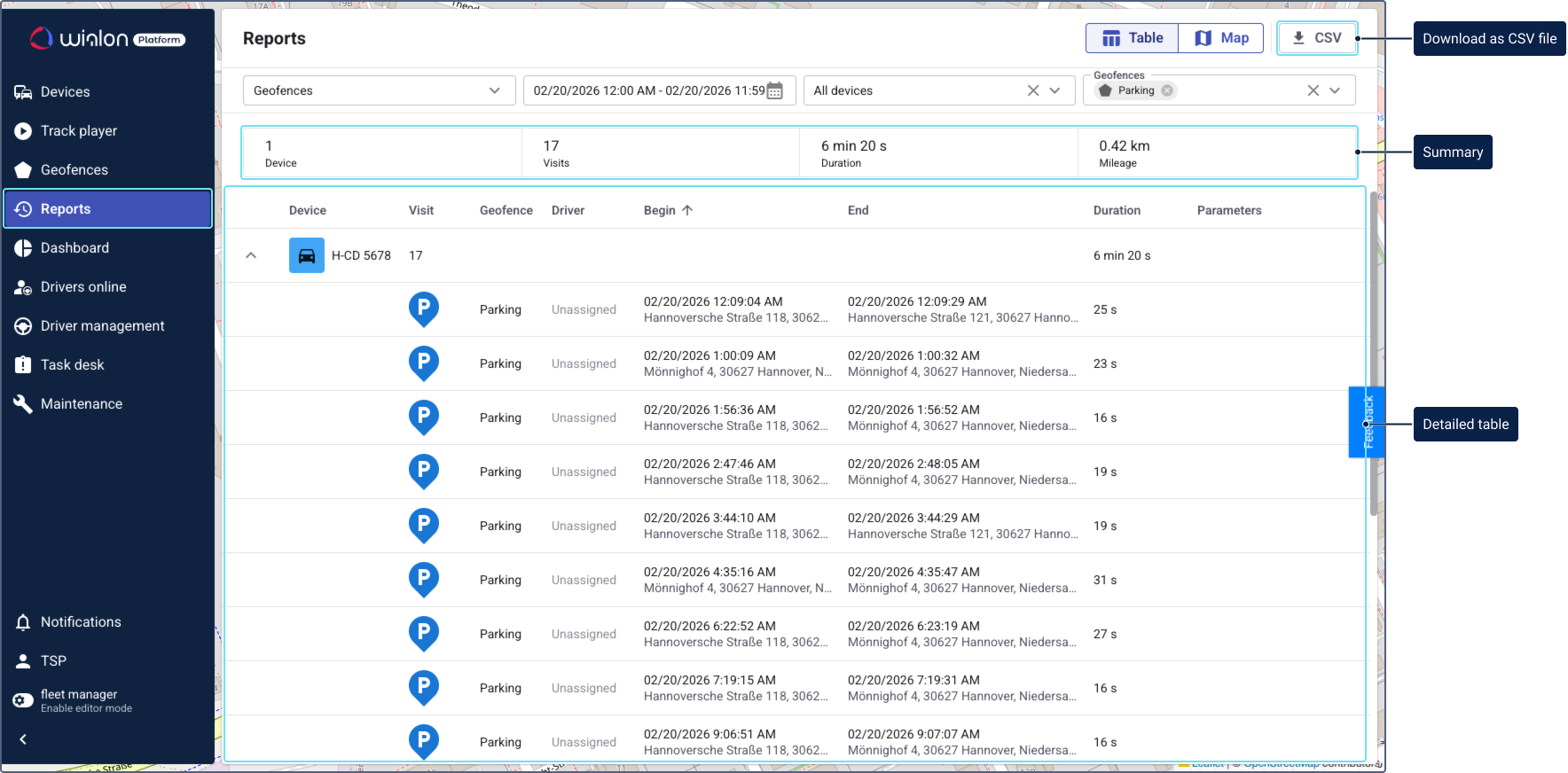Clear all selected geofences filter

1313,90
